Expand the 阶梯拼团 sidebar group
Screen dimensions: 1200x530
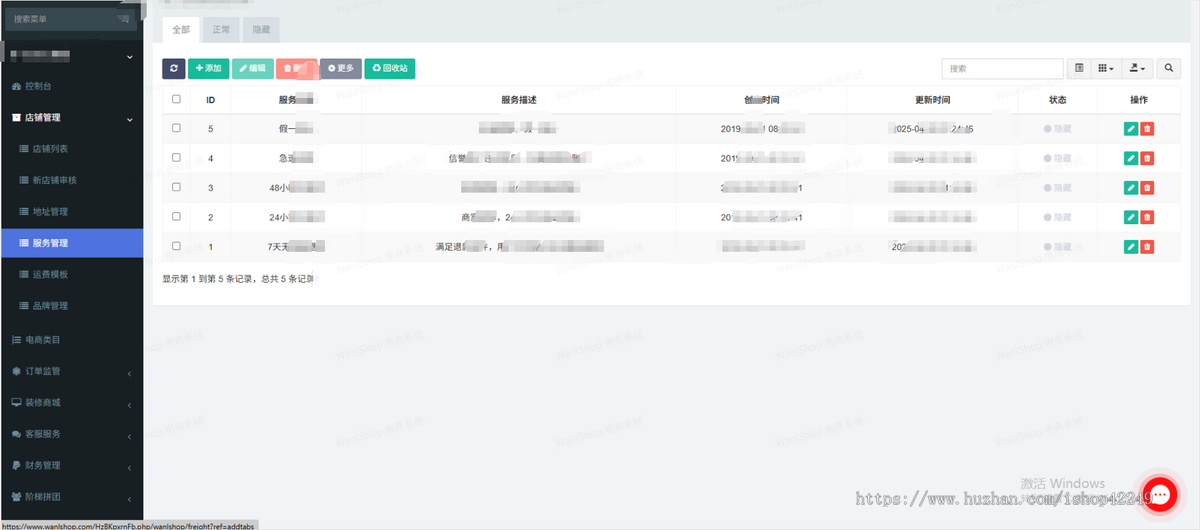coord(72,496)
